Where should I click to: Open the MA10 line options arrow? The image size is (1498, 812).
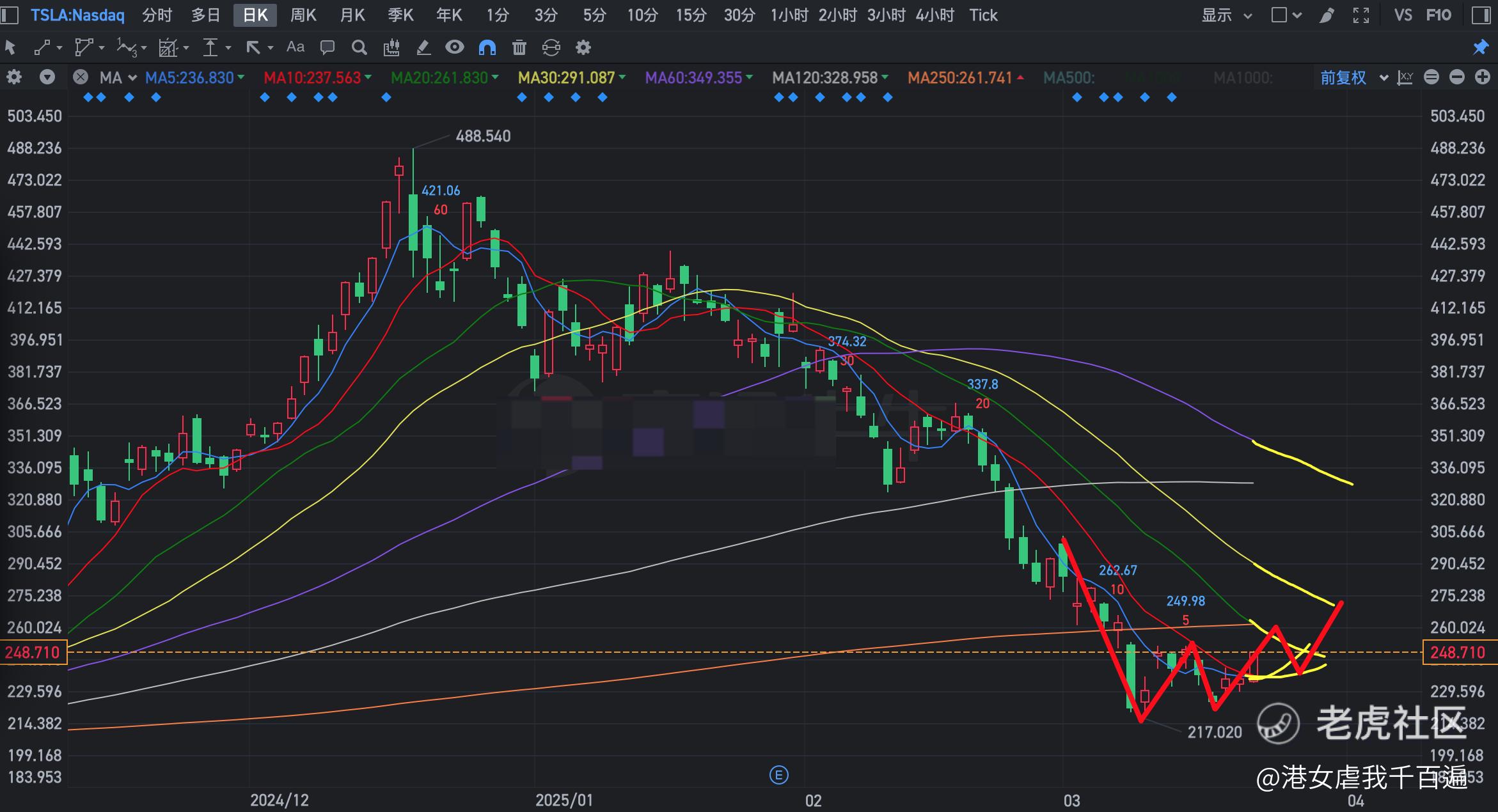point(368,77)
